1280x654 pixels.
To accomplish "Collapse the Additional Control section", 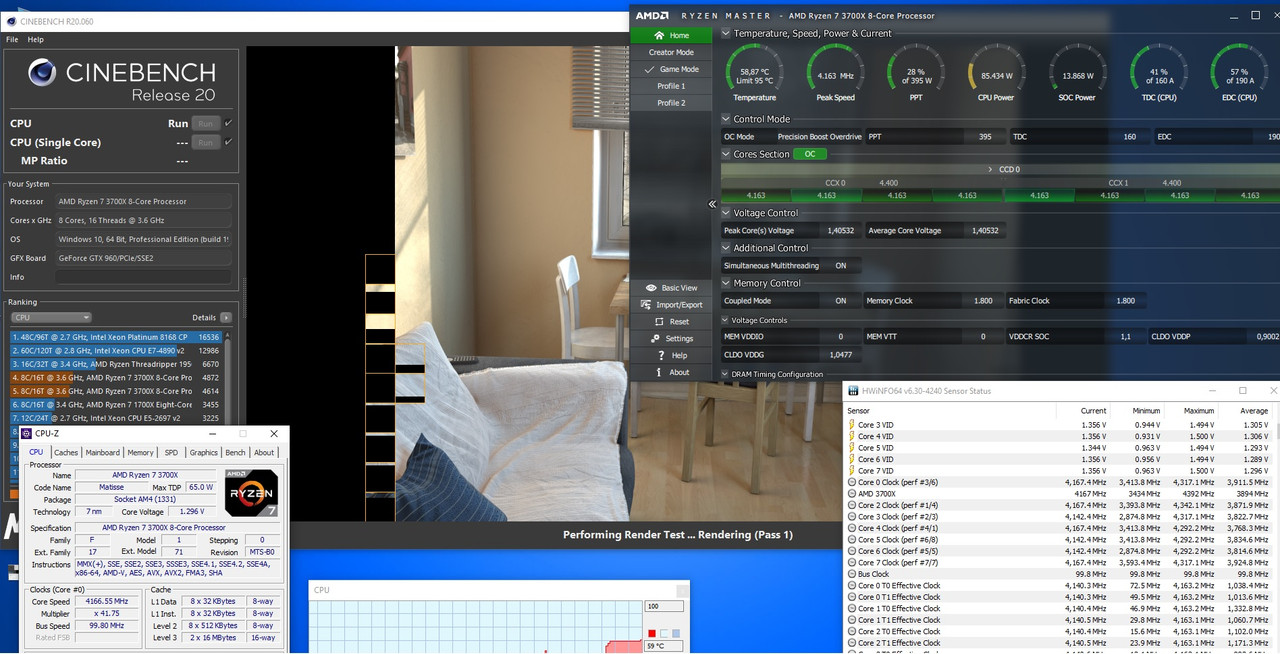I will click(726, 248).
